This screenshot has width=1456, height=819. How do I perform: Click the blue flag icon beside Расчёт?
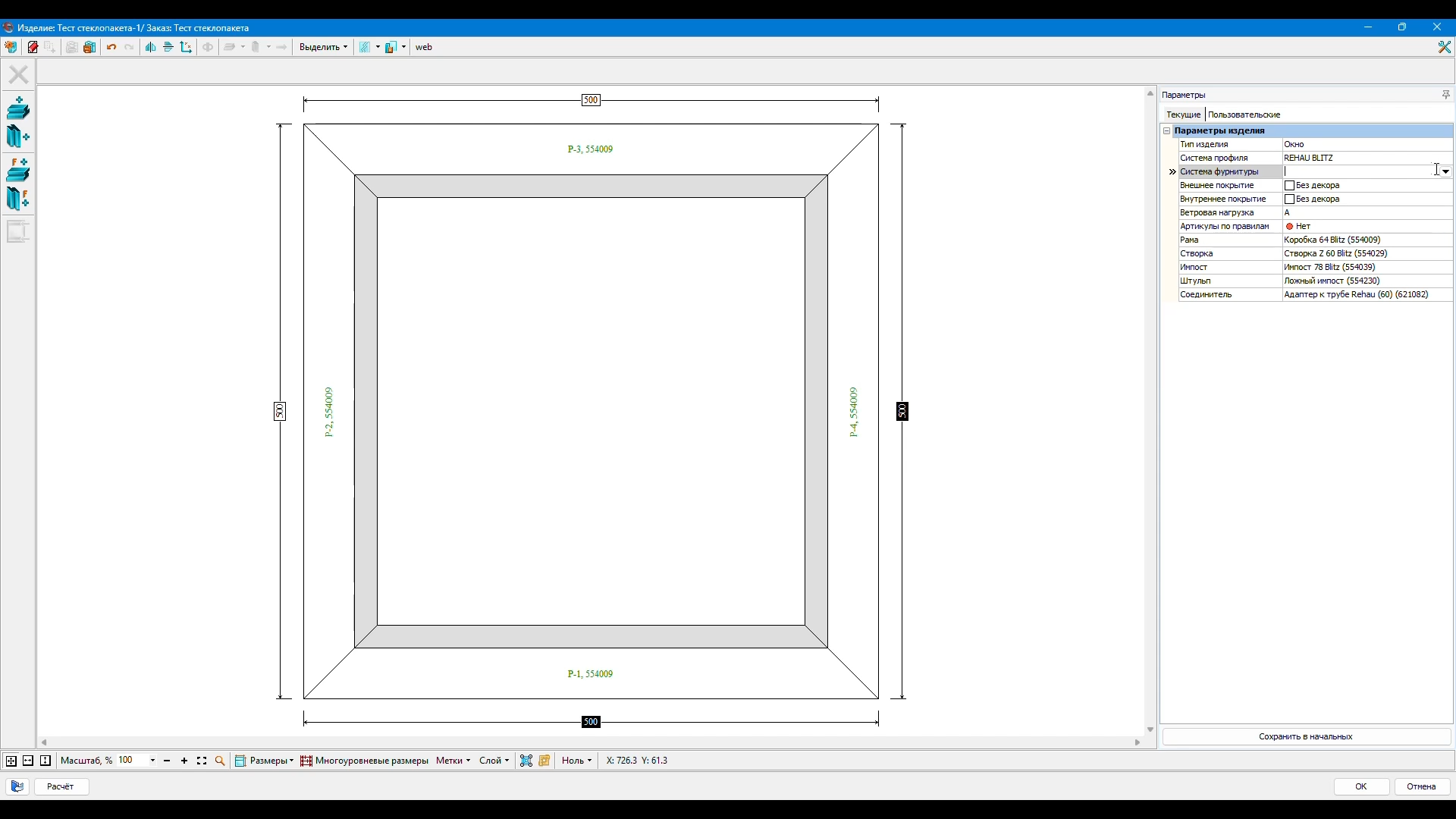(x=17, y=787)
